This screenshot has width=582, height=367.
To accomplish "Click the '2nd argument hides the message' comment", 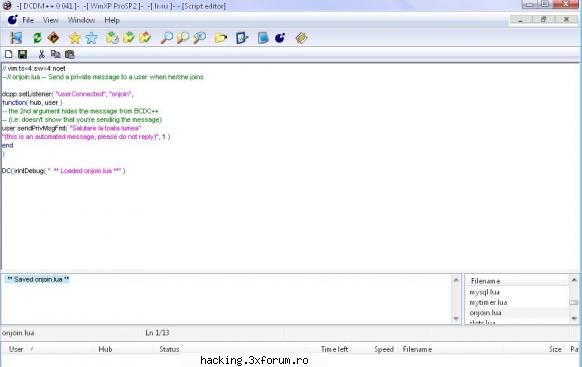I will click(x=80, y=111).
